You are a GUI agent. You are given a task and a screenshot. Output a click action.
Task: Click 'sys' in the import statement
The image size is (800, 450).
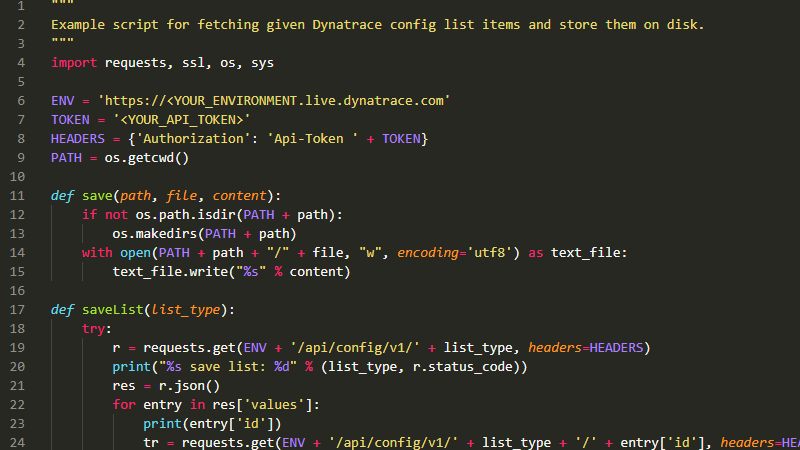point(262,63)
